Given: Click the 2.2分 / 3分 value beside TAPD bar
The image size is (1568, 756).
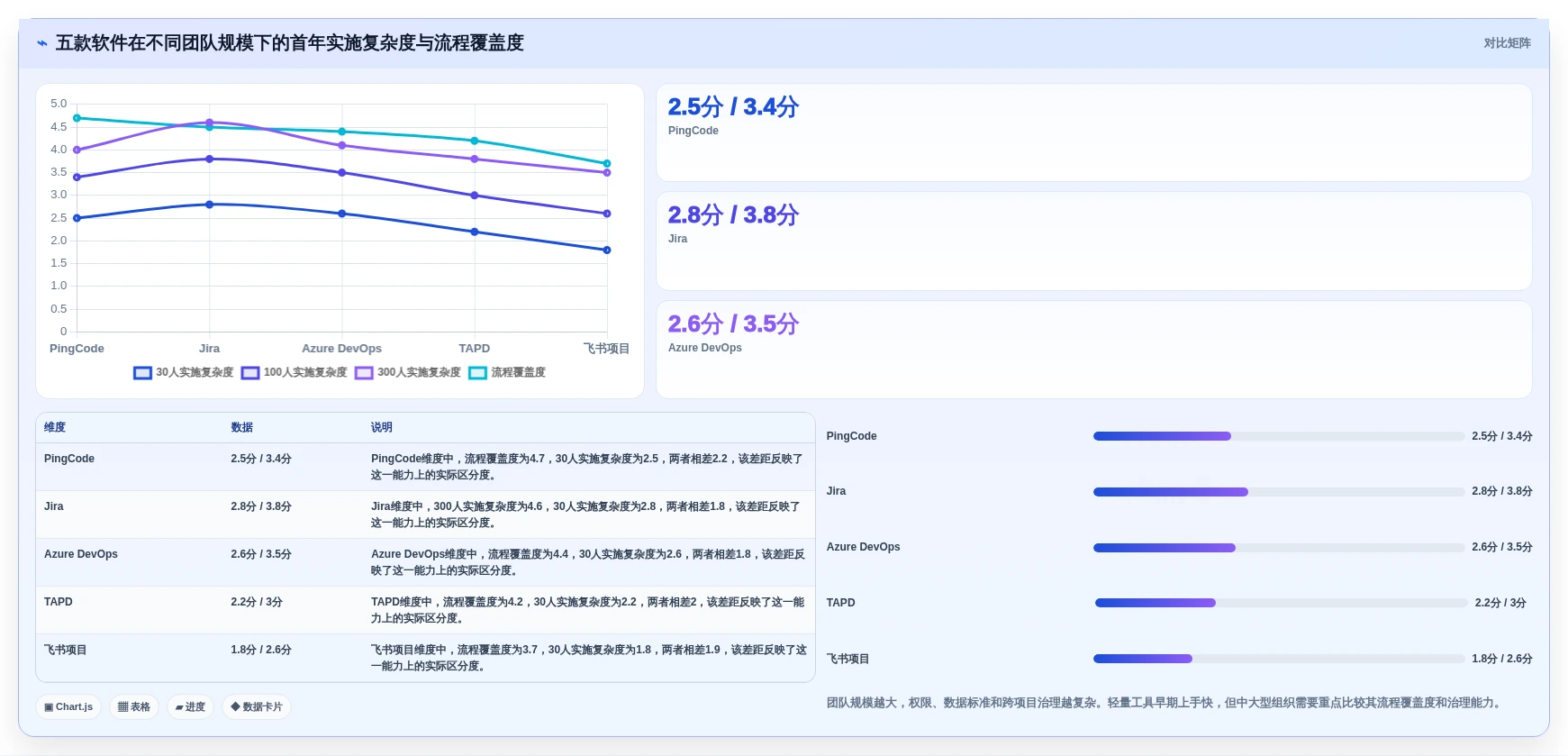Looking at the screenshot, I should (x=1500, y=603).
